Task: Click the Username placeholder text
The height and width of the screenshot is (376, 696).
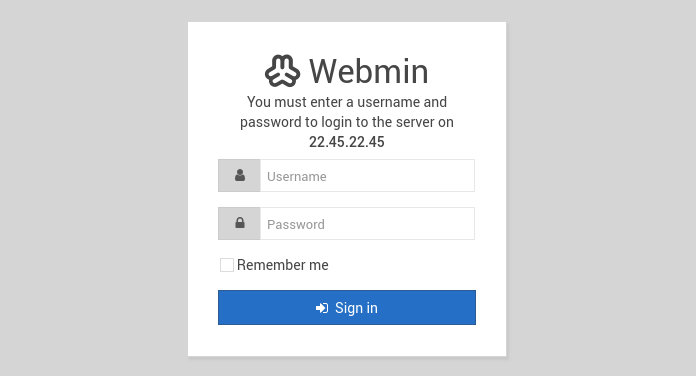Action: click(x=297, y=177)
